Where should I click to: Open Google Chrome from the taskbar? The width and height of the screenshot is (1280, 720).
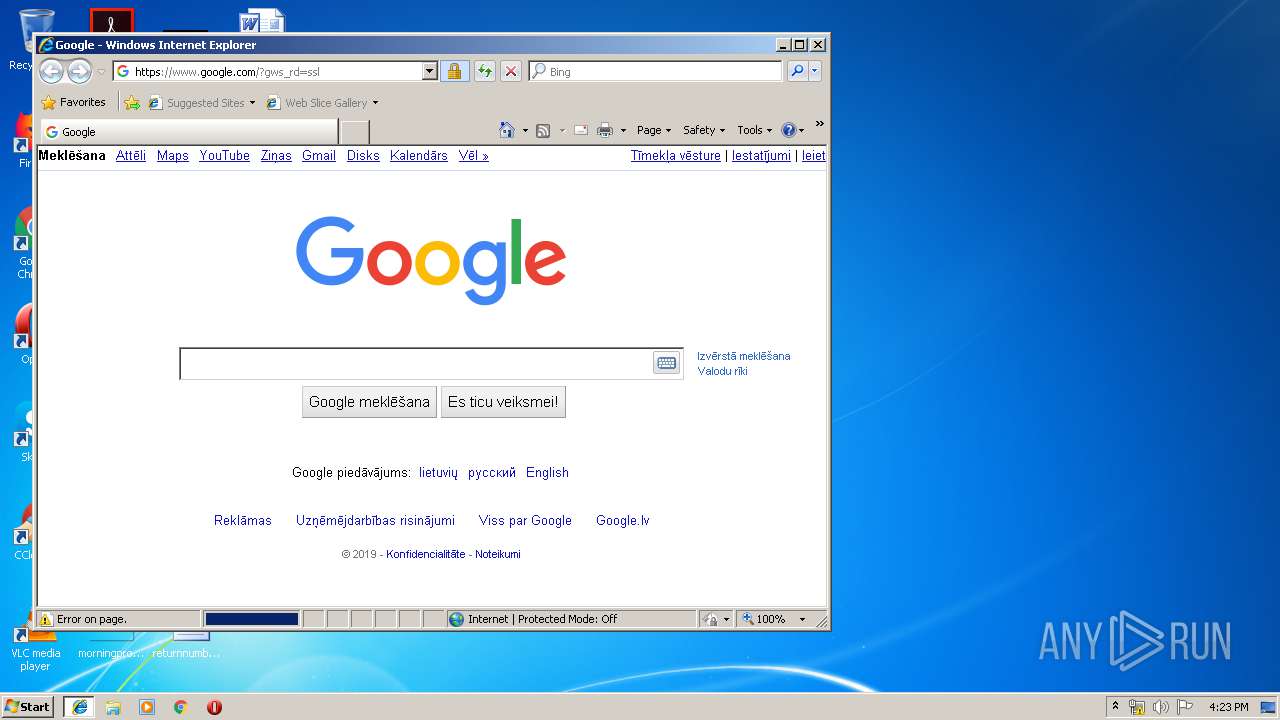(180, 707)
